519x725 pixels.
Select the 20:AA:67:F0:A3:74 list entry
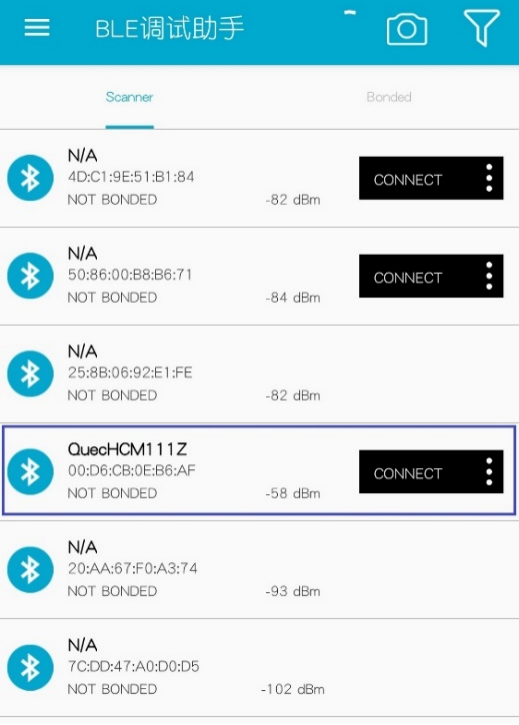point(260,570)
